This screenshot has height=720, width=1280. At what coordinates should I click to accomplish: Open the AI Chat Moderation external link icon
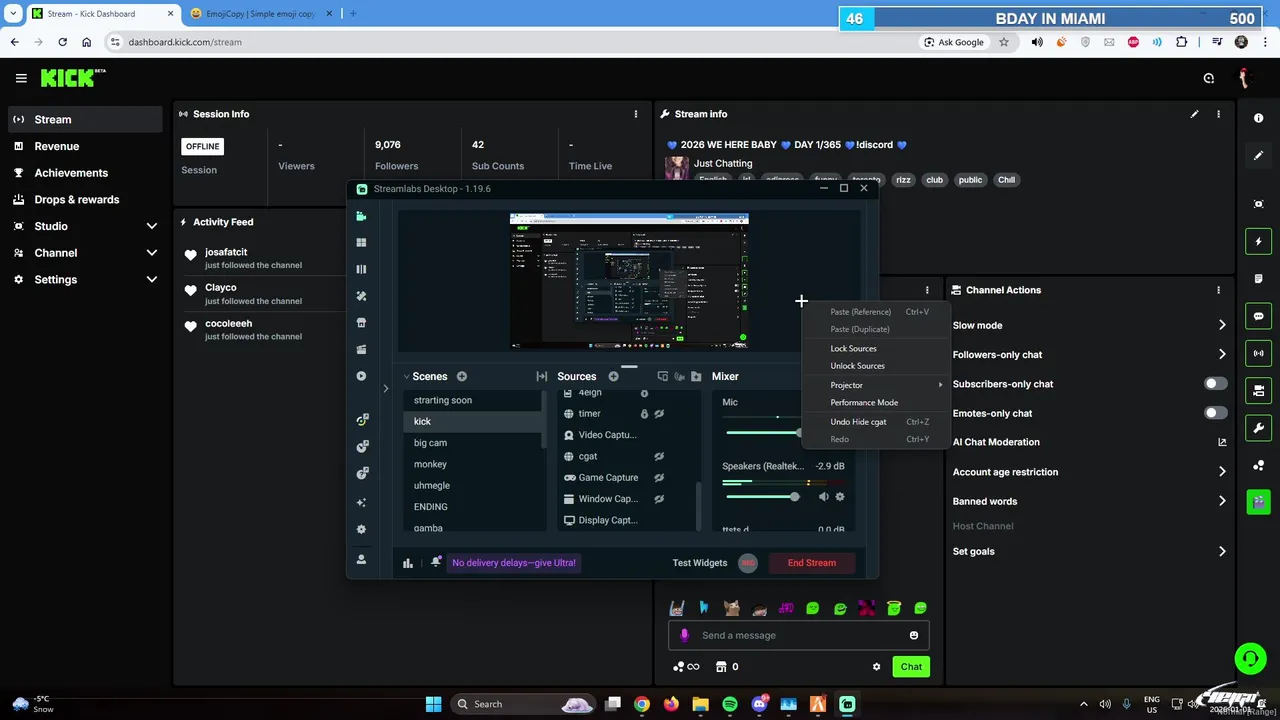click(1222, 442)
